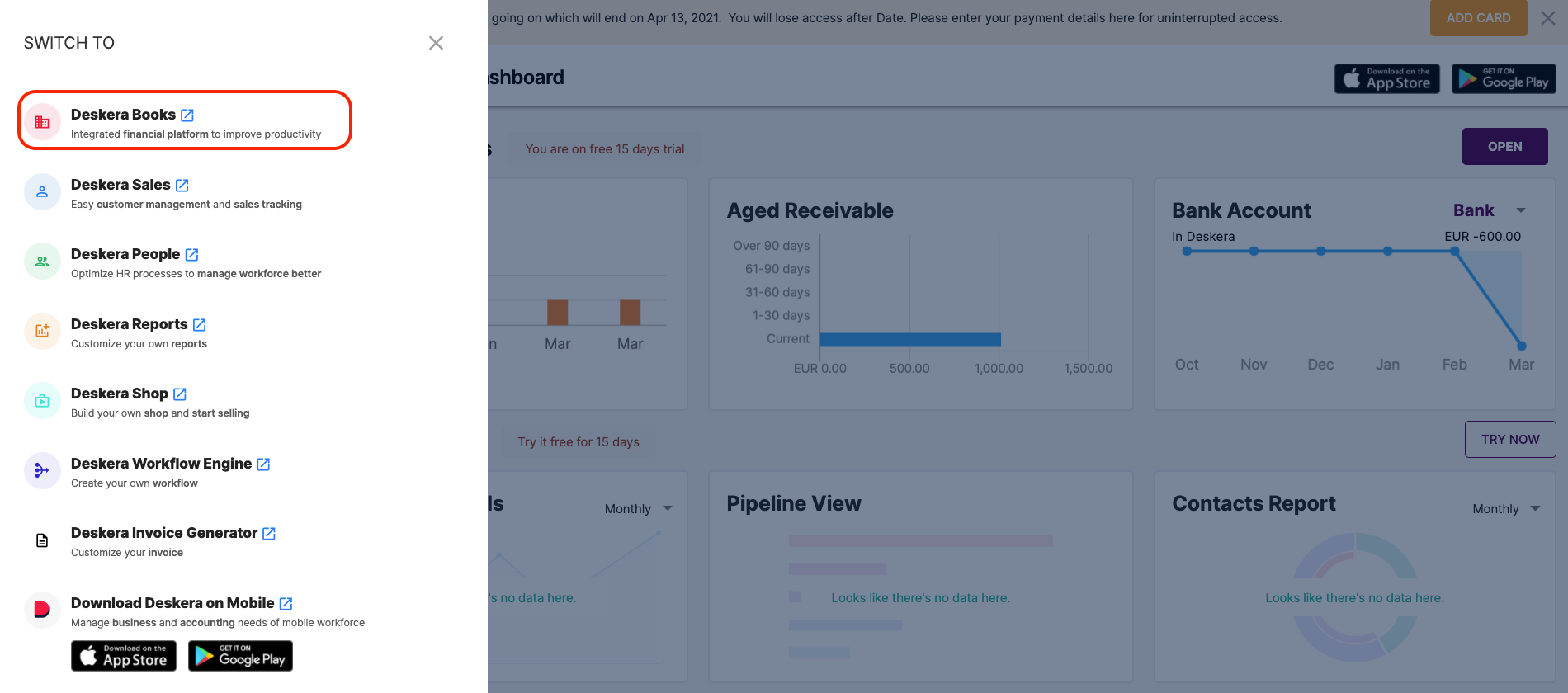The image size is (1568, 693).
Task: Click Pipeline View 'no data here' message
Action: coord(920,598)
